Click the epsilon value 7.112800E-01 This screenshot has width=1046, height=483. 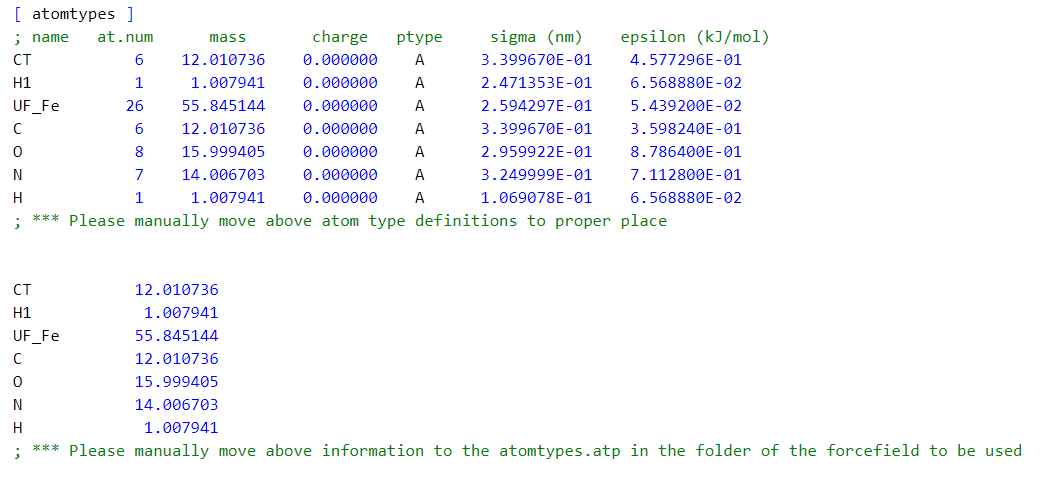686,175
